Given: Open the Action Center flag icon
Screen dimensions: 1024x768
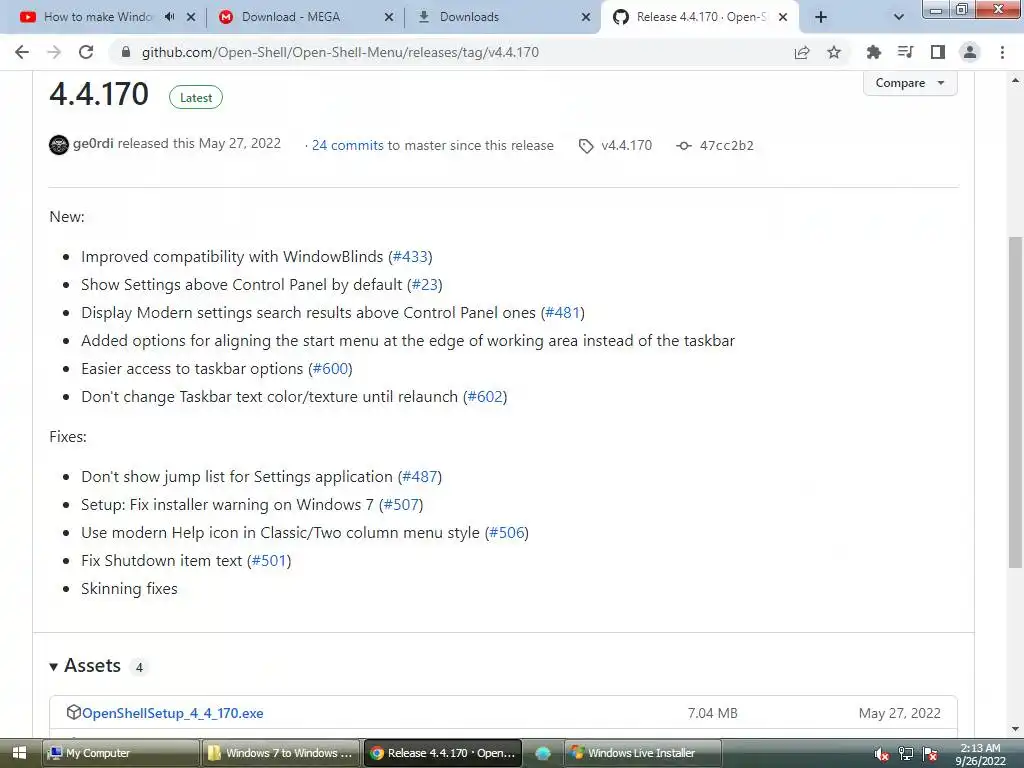Looking at the screenshot, I should pos(931,754).
